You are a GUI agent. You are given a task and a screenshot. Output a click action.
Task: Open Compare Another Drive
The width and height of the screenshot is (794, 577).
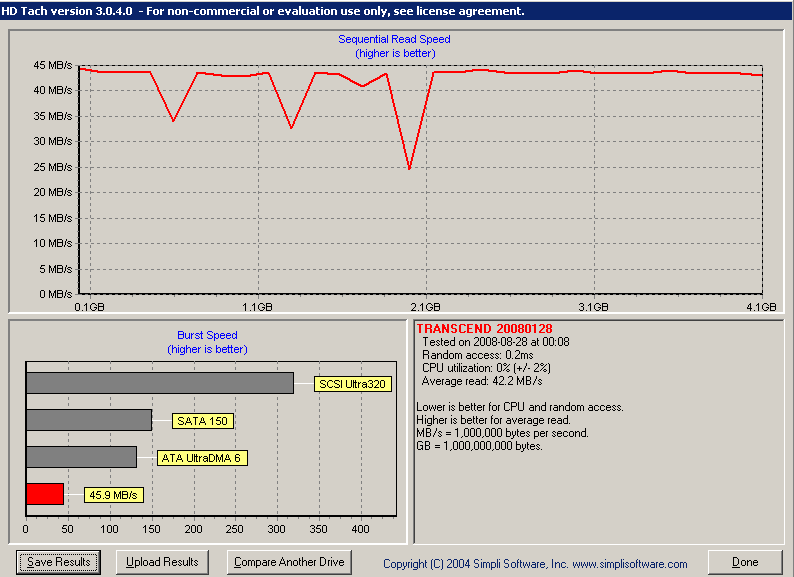point(289,562)
